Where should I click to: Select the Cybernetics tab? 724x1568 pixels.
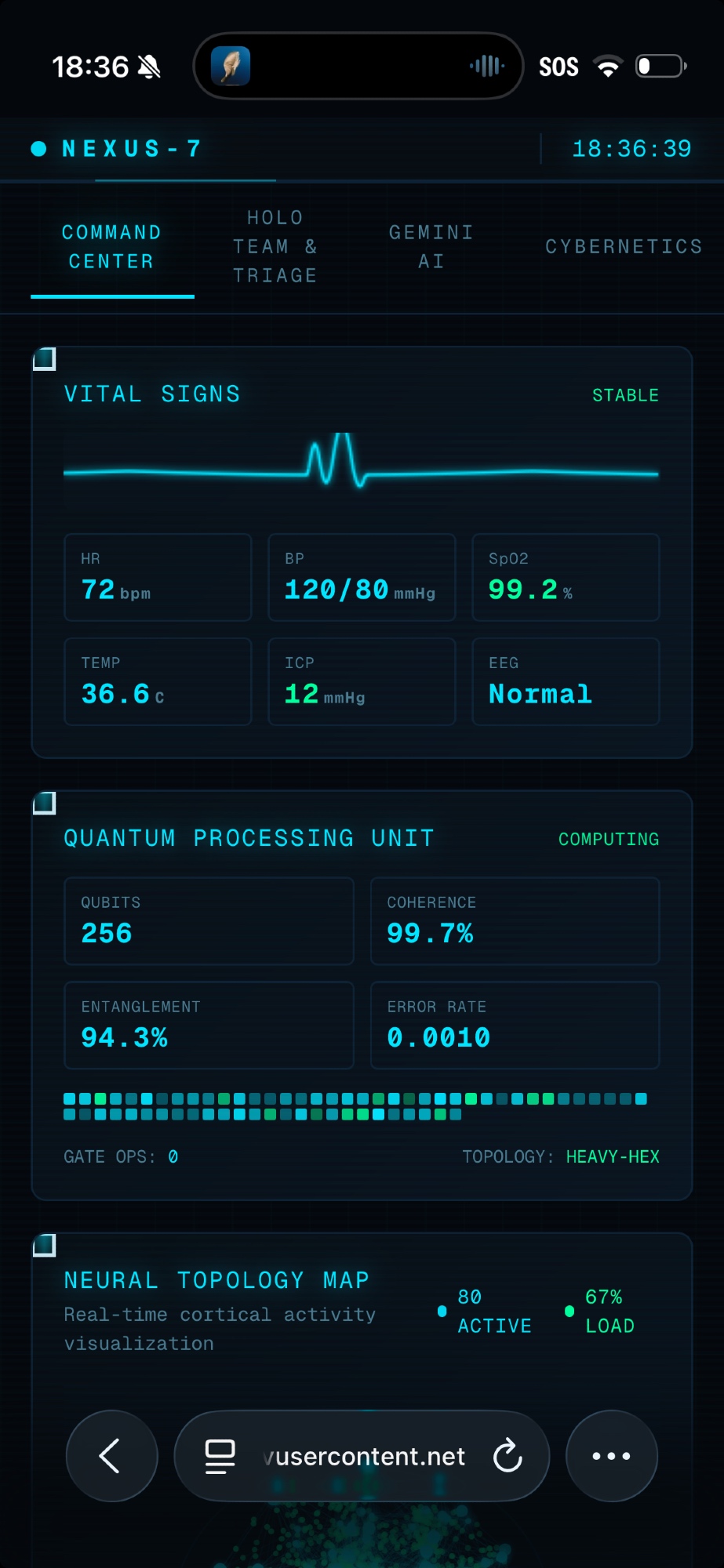point(624,246)
